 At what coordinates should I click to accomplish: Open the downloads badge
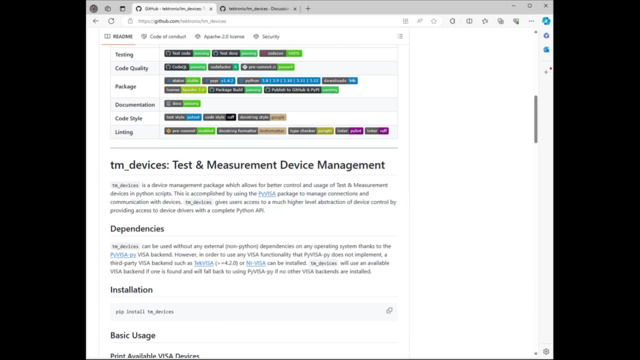point(340,80)
